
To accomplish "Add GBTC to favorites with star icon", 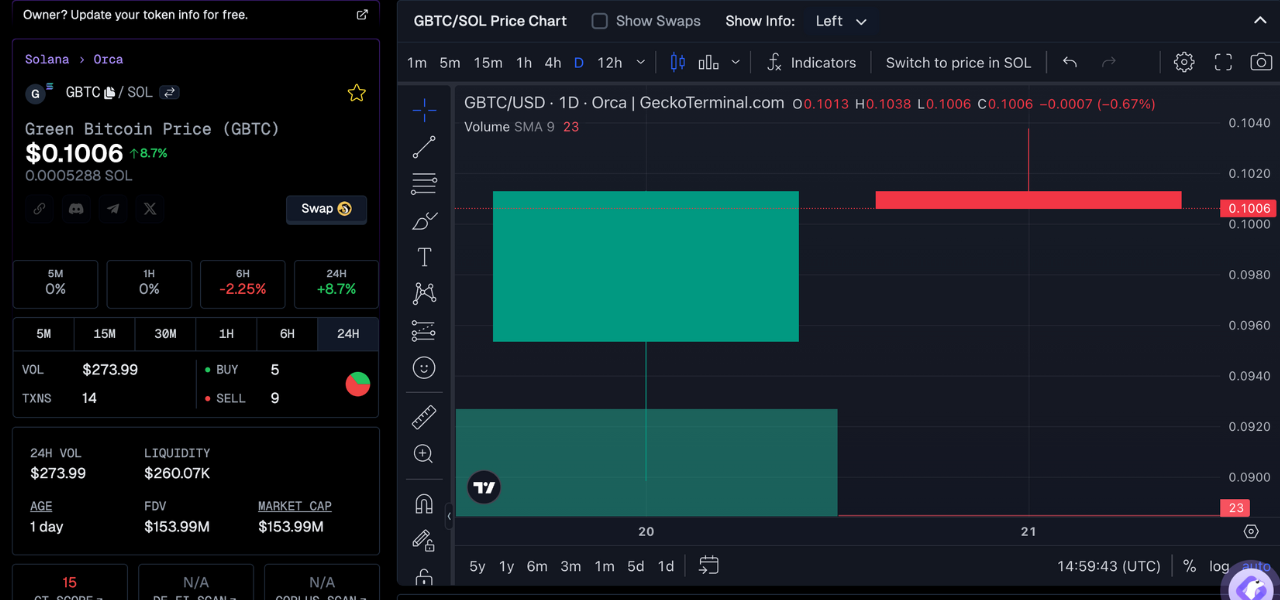I will click(356, 93).
